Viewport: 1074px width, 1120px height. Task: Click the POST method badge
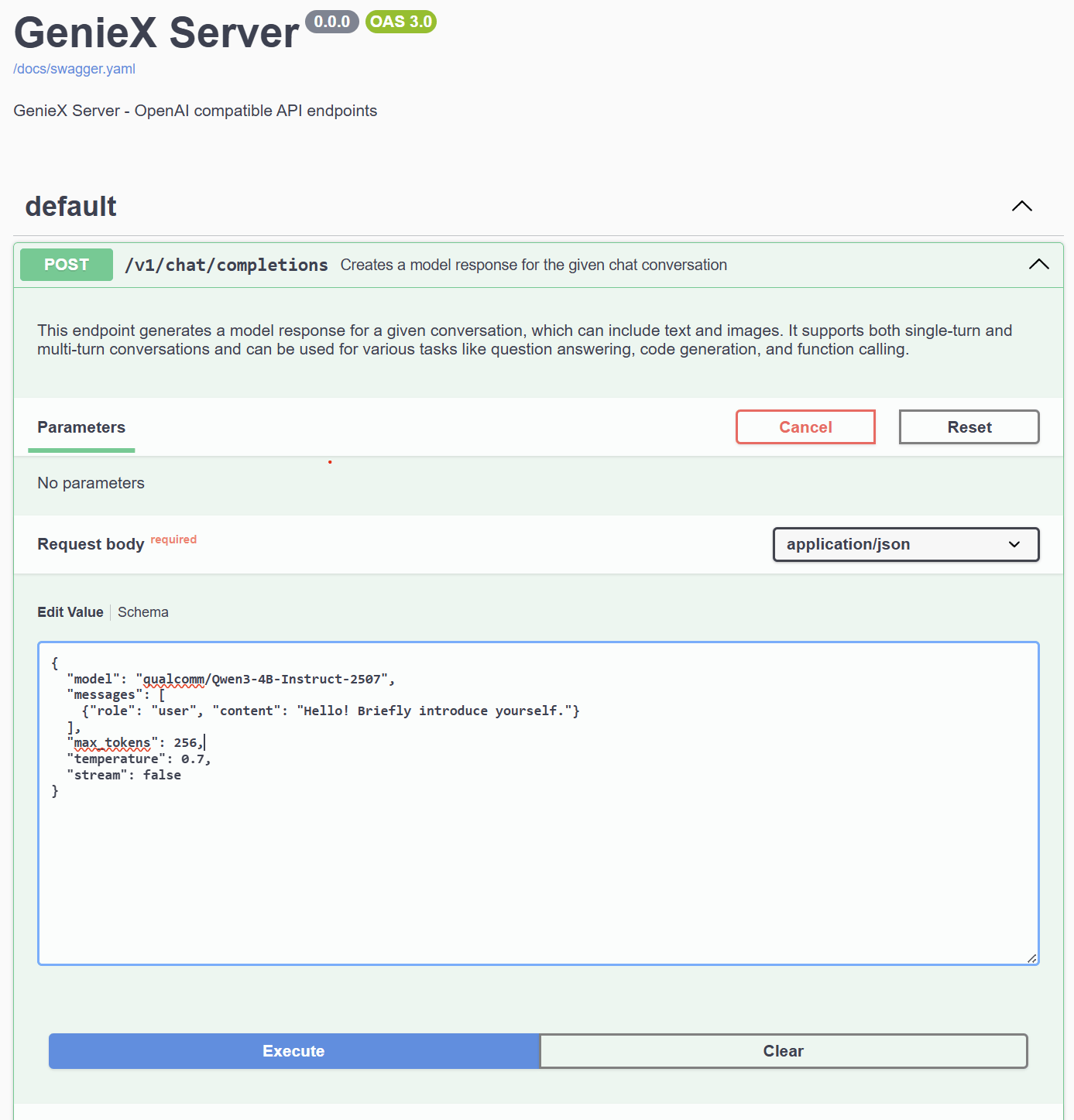67,265
